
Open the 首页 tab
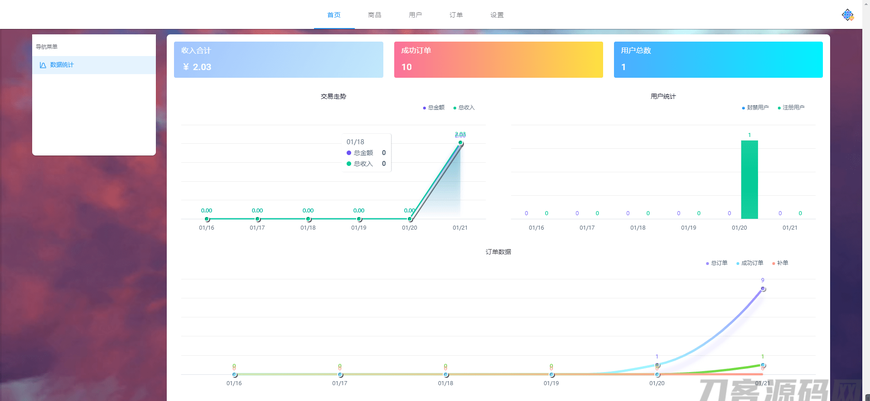[334, 15]
